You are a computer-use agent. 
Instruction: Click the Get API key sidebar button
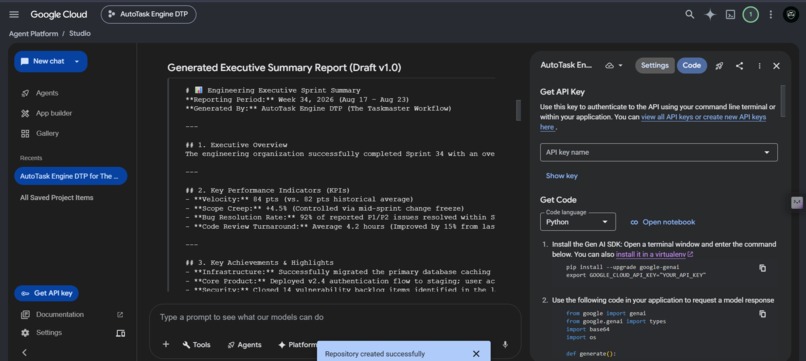[47, 293]
